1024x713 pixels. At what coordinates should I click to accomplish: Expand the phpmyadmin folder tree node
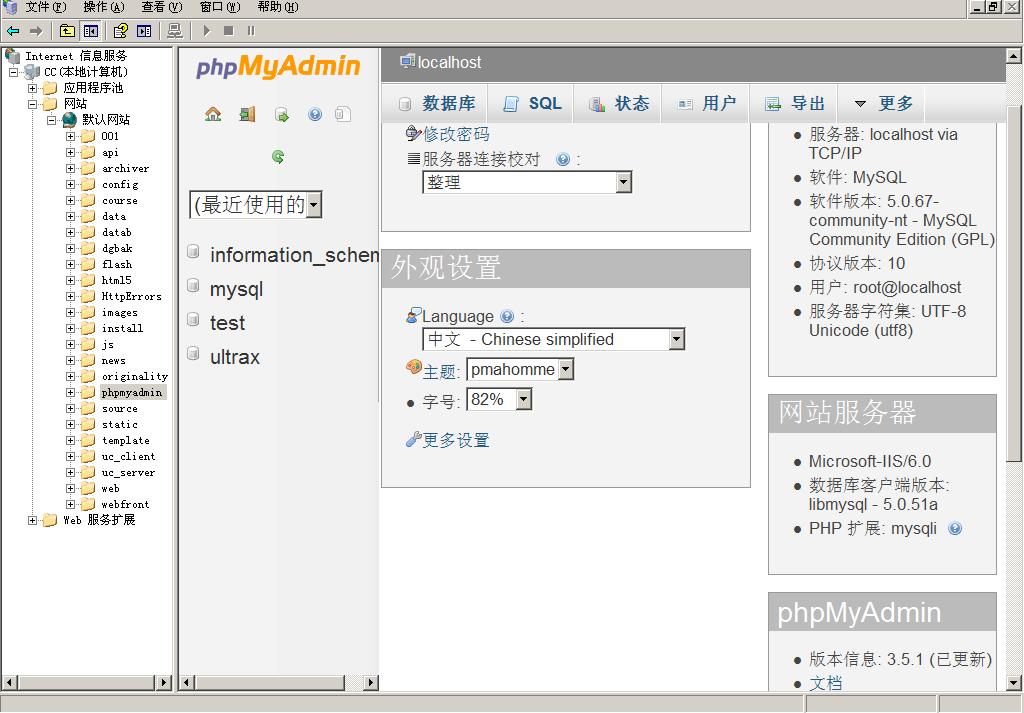point(71,393)
